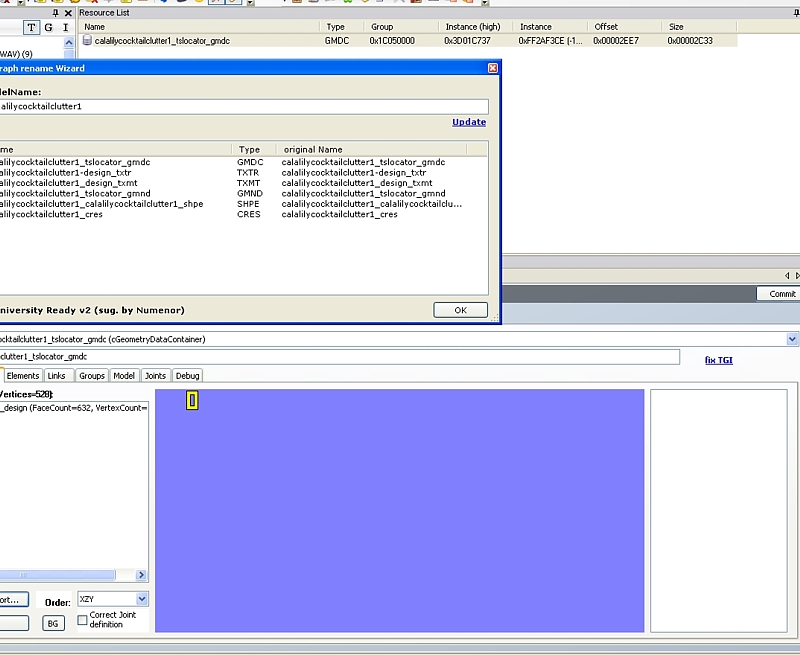Image resolution: width=800 pixels, height=655 pixels.
Task: Click the BG background color button
Action: pos(53,623)
